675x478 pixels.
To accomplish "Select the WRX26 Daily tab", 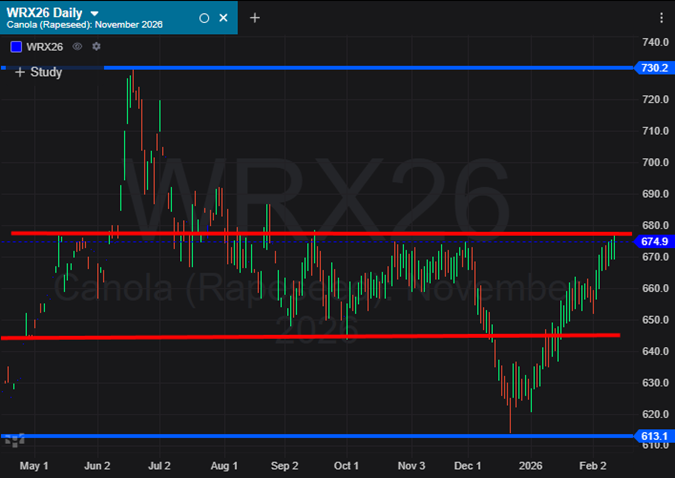I will point(118,17).
